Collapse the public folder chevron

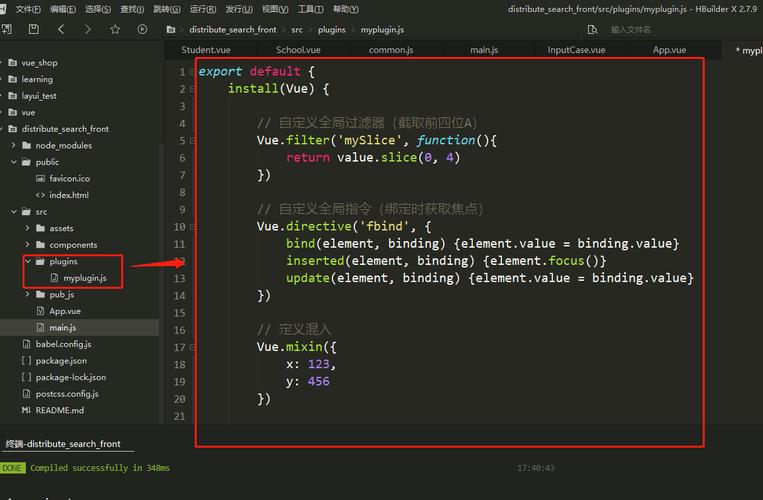coord(14,162)
